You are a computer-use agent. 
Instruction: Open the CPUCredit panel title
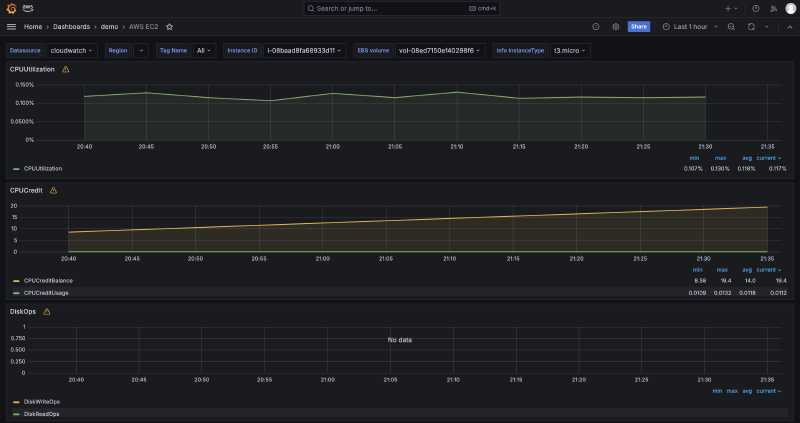(x=26, y=190)
